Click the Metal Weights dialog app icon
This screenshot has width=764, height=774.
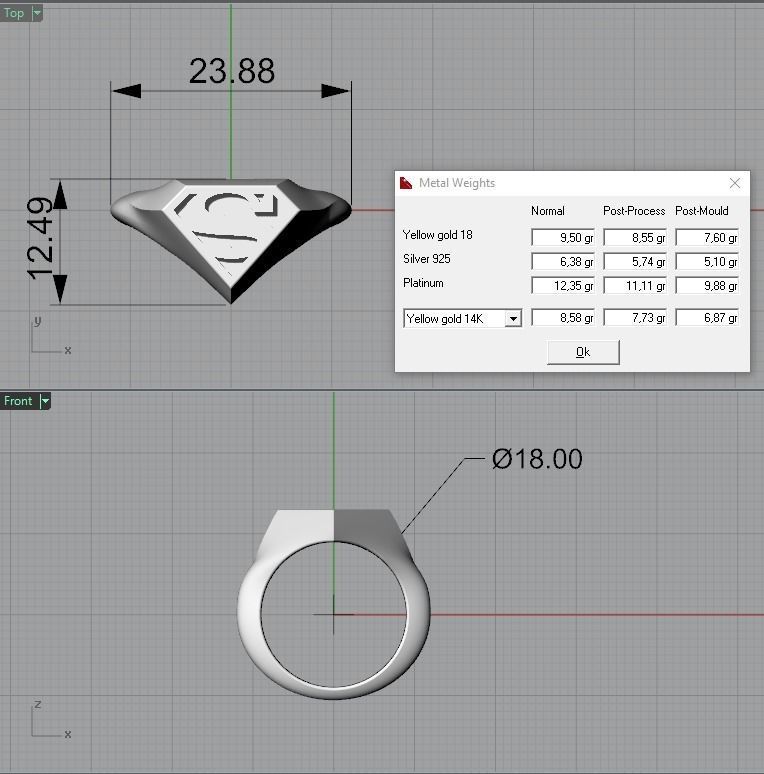pos(406,183)
